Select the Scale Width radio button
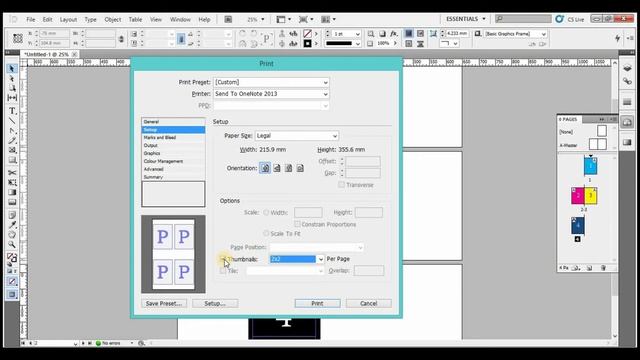Image resolution: width=640 pixels, height=360 pixels. point(266,212)
